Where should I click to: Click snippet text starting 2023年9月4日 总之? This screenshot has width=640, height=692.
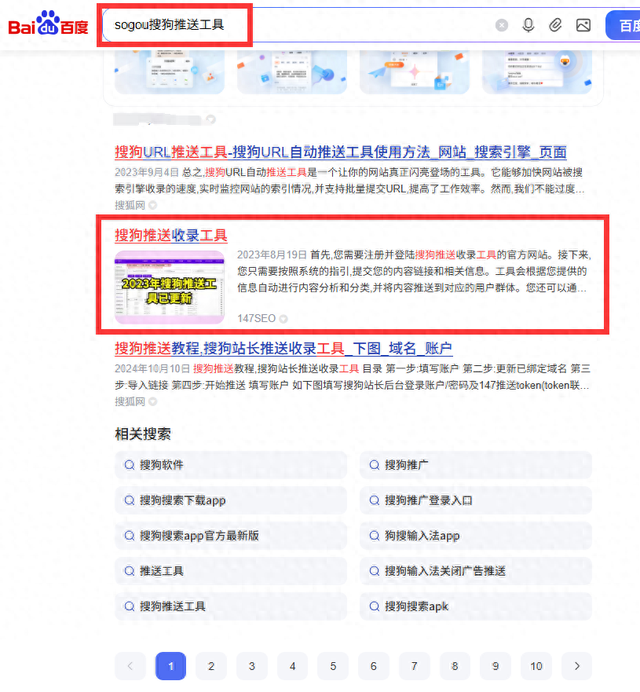350,181
